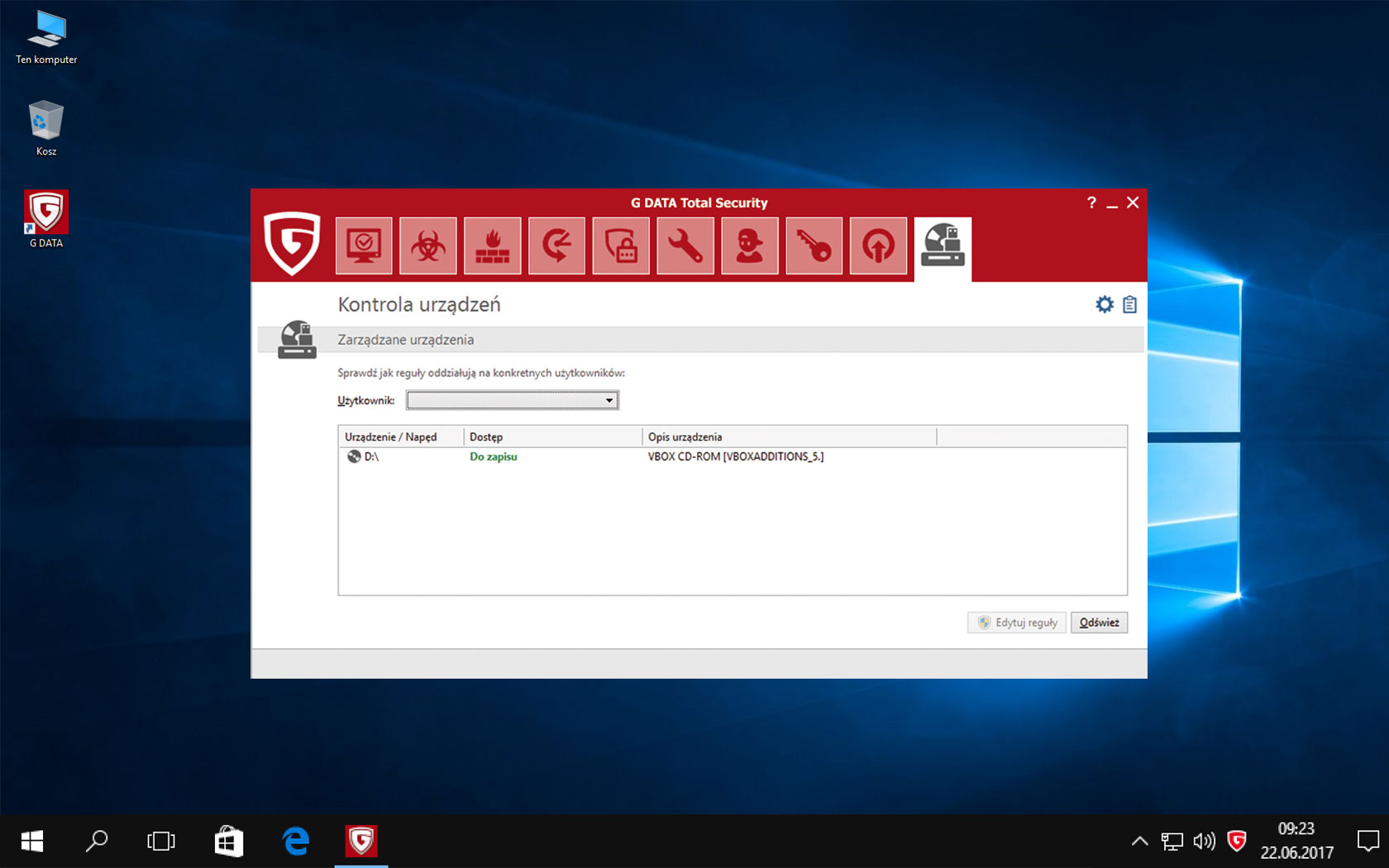Open the logs clipboard icon
The image size is (1389, 868).
click(1129, 304)
